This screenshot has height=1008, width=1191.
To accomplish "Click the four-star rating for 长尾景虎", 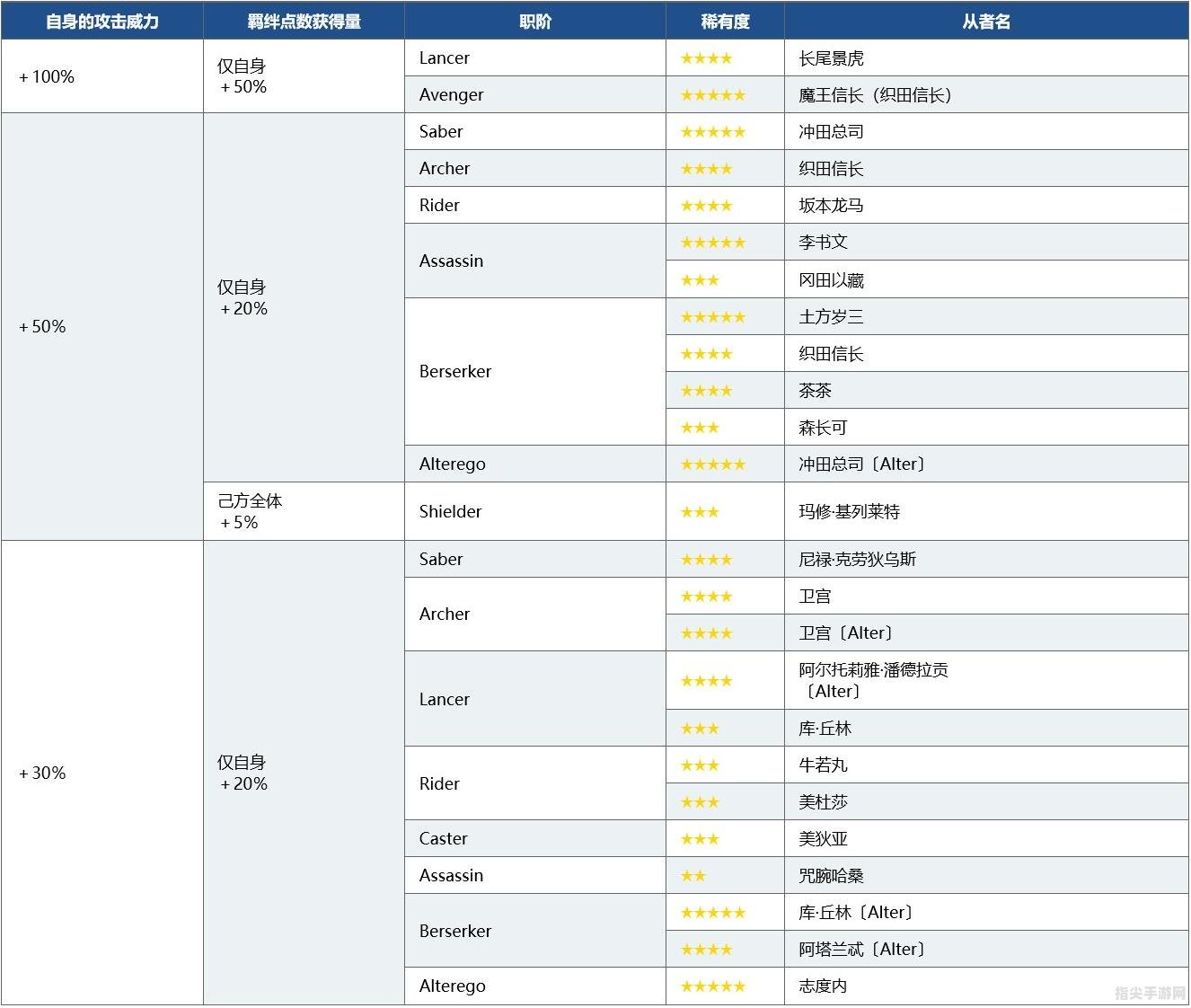I will [x=706, y=58].
